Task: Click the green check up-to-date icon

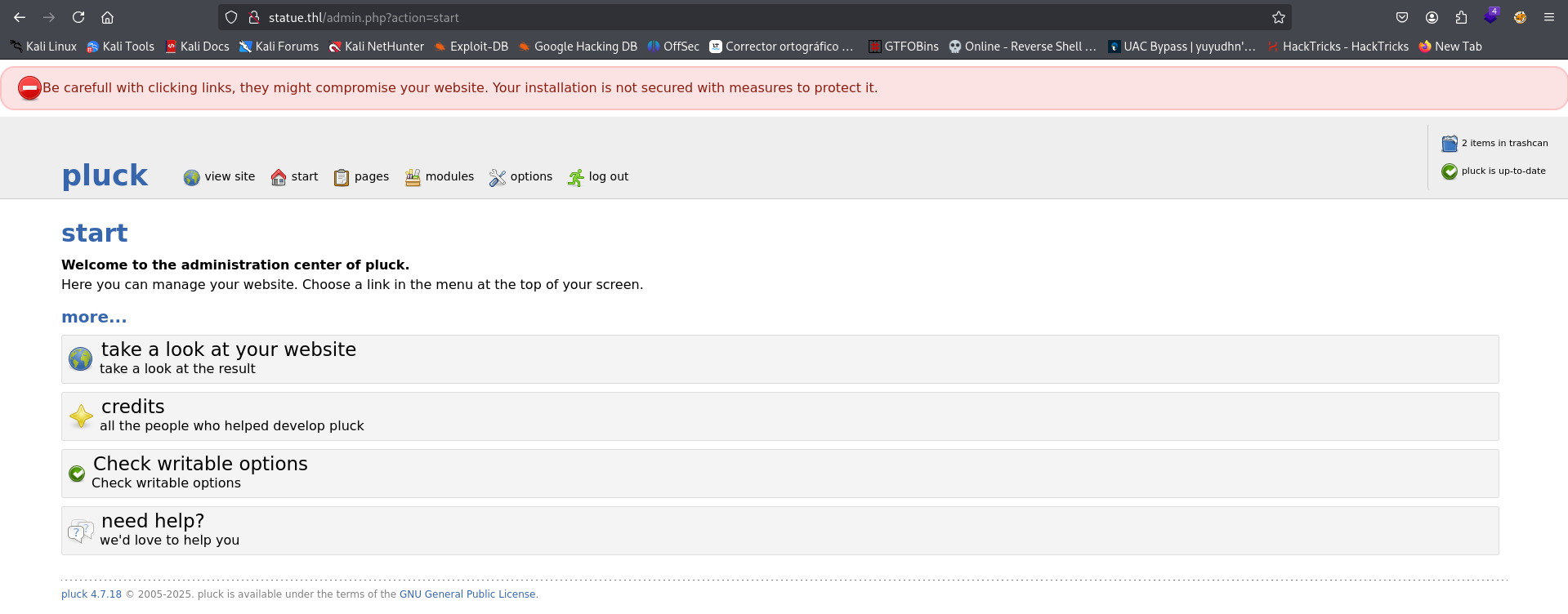Action: click(1450, 171)
